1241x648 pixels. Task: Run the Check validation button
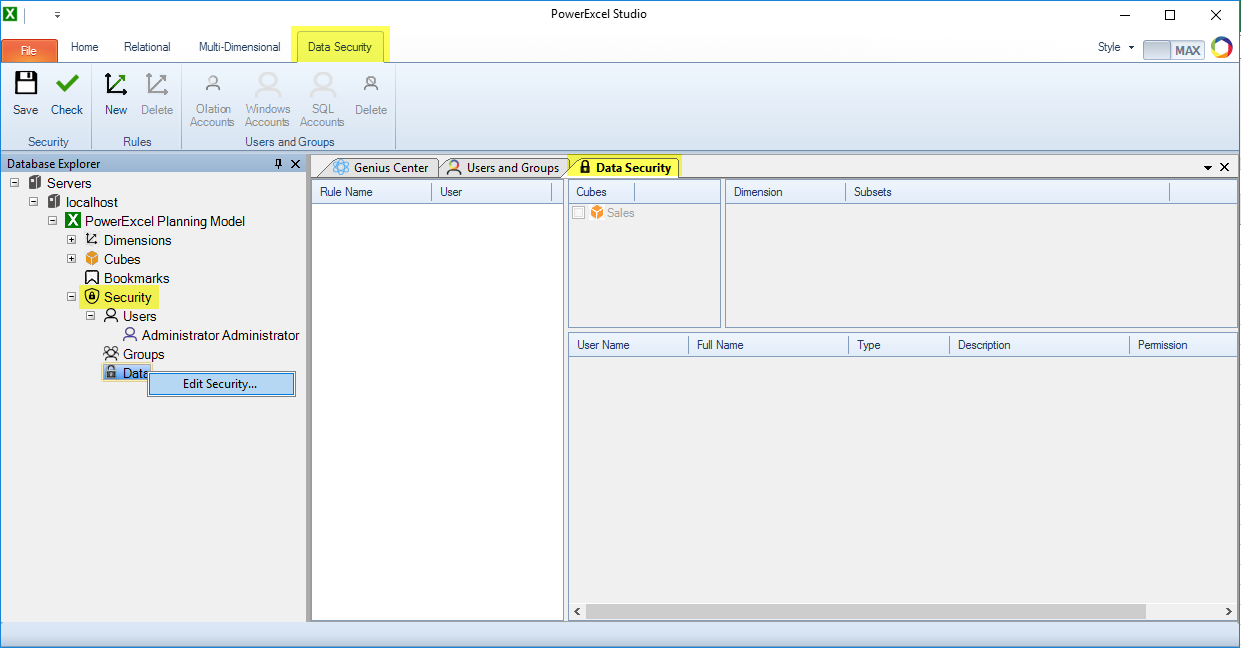click(x=67, y=84)
